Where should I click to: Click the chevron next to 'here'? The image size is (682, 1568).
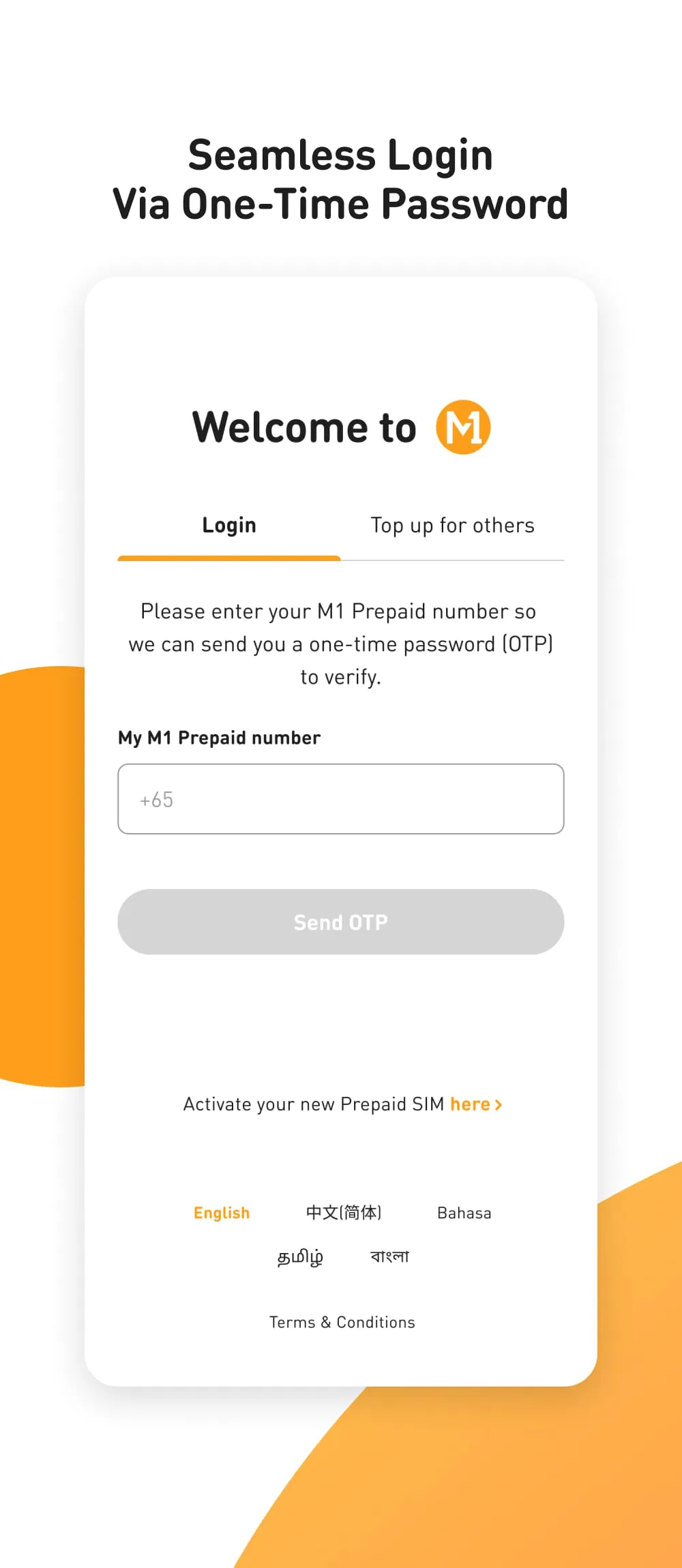pyautogui.click(x=499, y=1104)
